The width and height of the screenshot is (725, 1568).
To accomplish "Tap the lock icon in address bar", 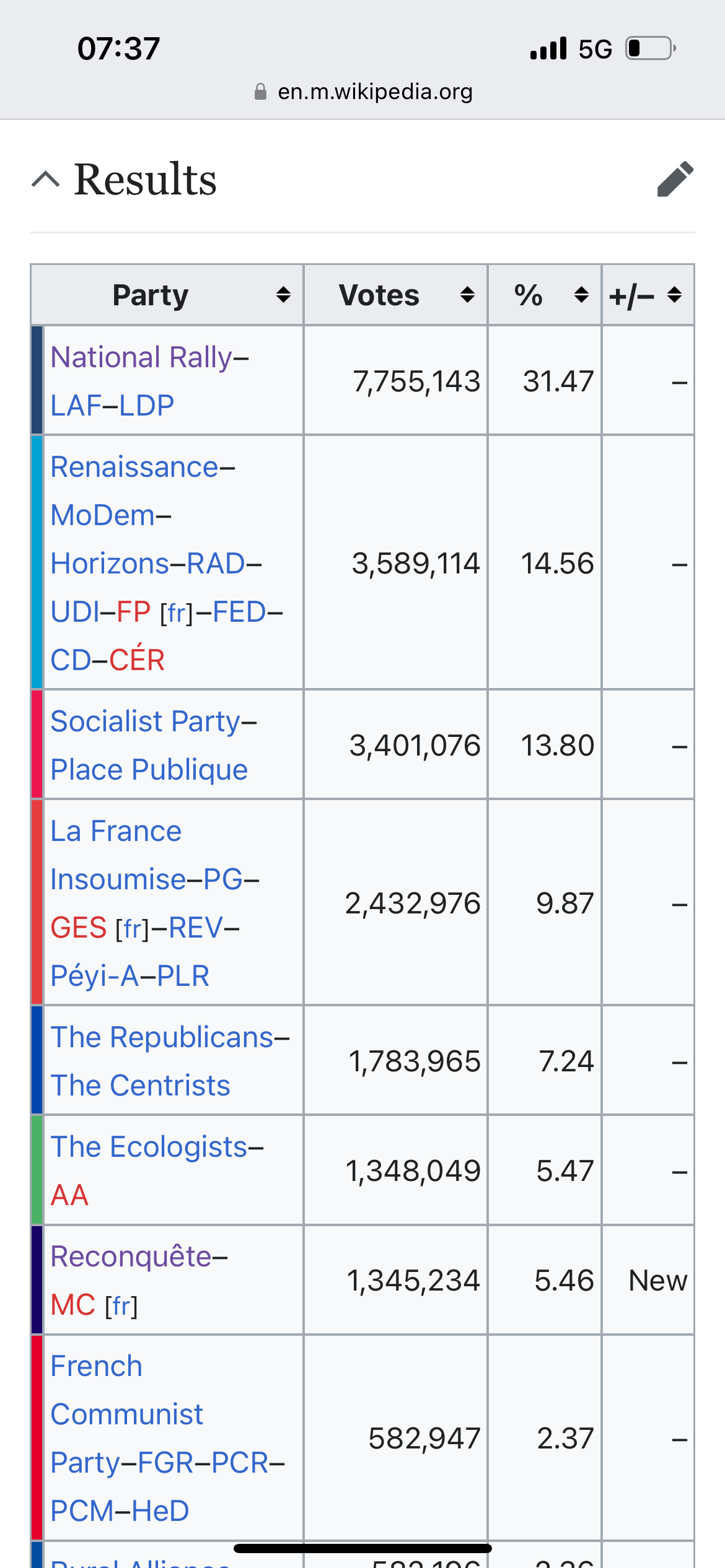I will (260, 92).
